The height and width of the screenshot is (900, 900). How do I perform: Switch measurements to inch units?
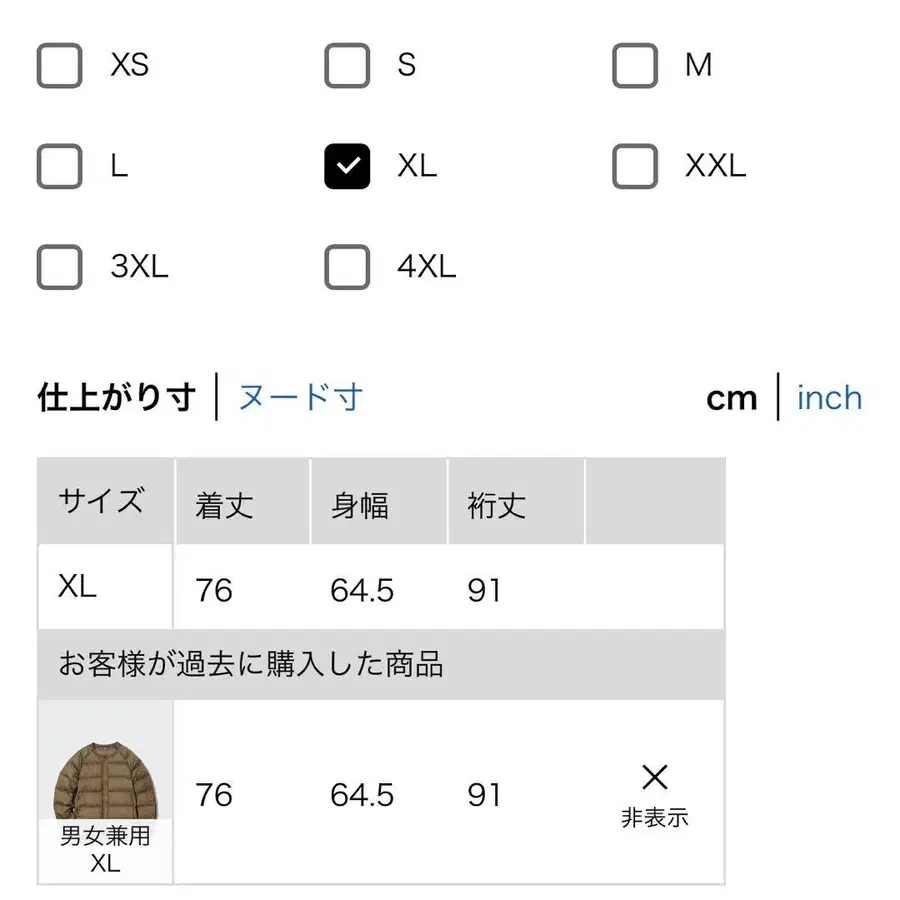click(829, 398)
